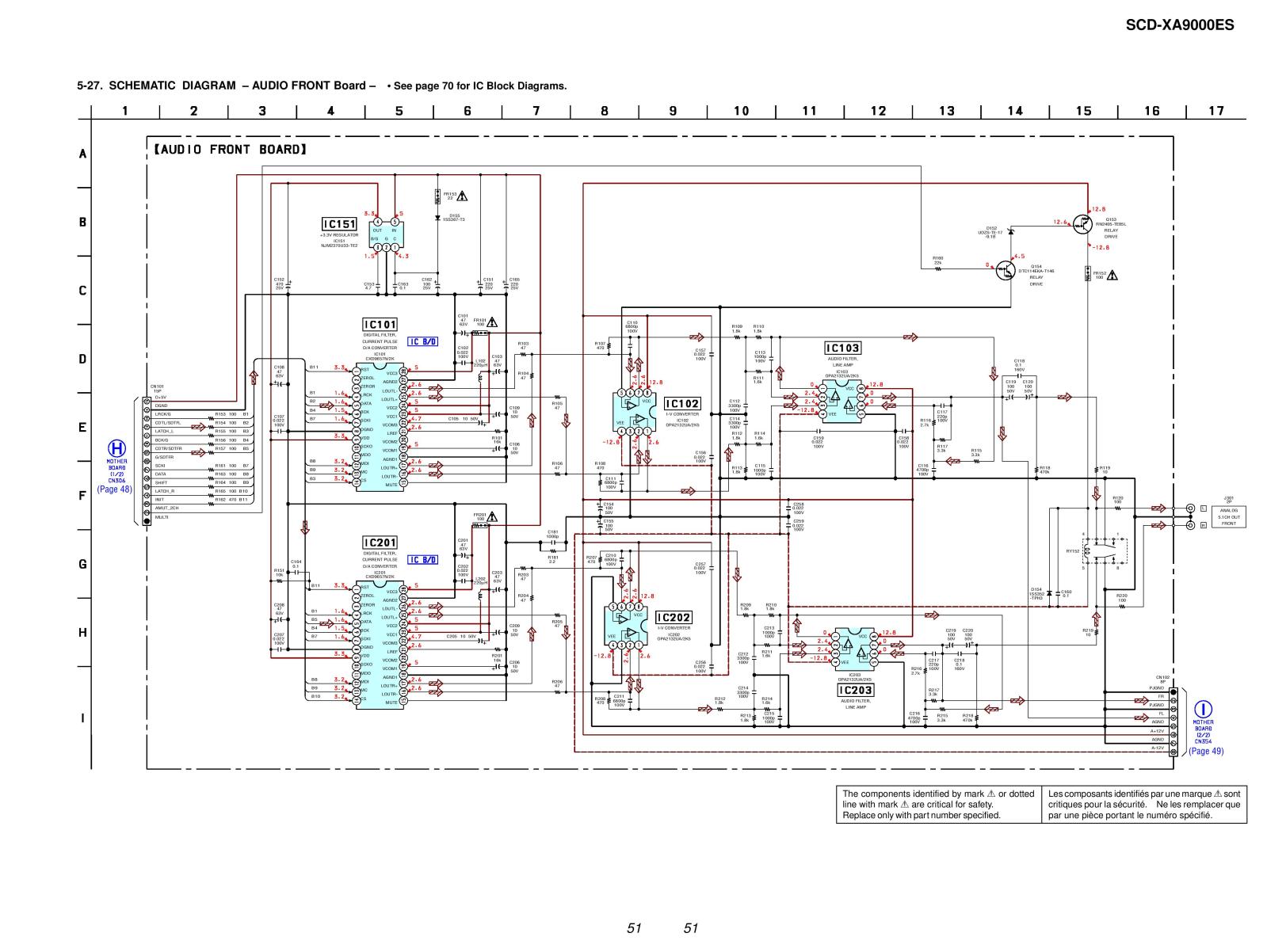Viewport: 1267px width, 952px height.
Task: Open the IC B/D link beside IC201
Action: [423, 559]
